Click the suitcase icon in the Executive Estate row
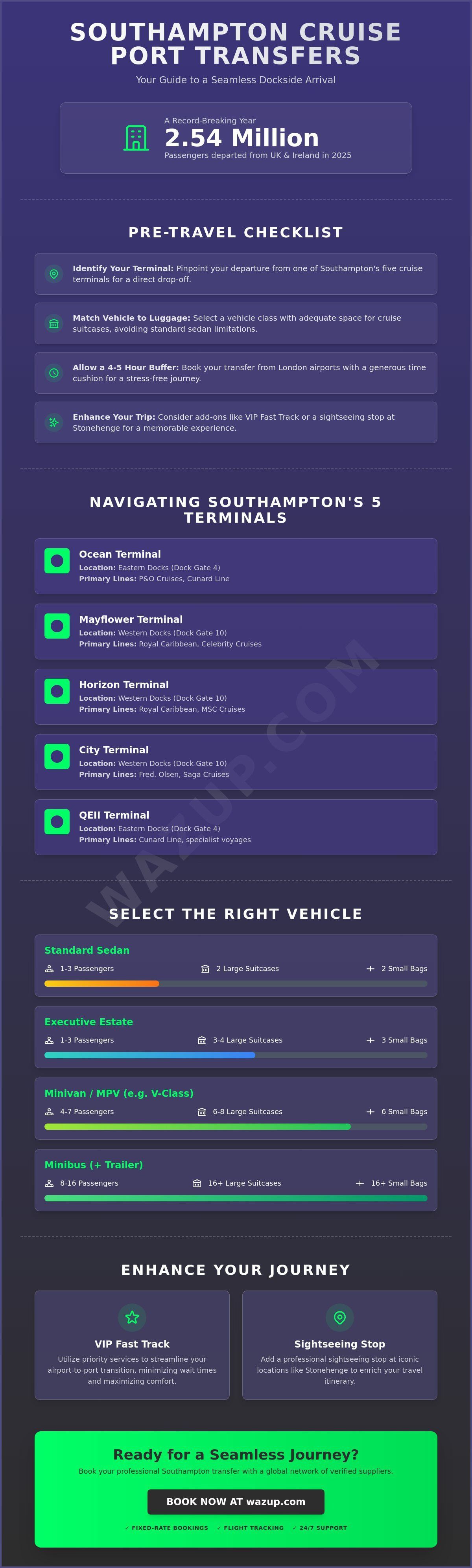 (x=202, y=1040)
